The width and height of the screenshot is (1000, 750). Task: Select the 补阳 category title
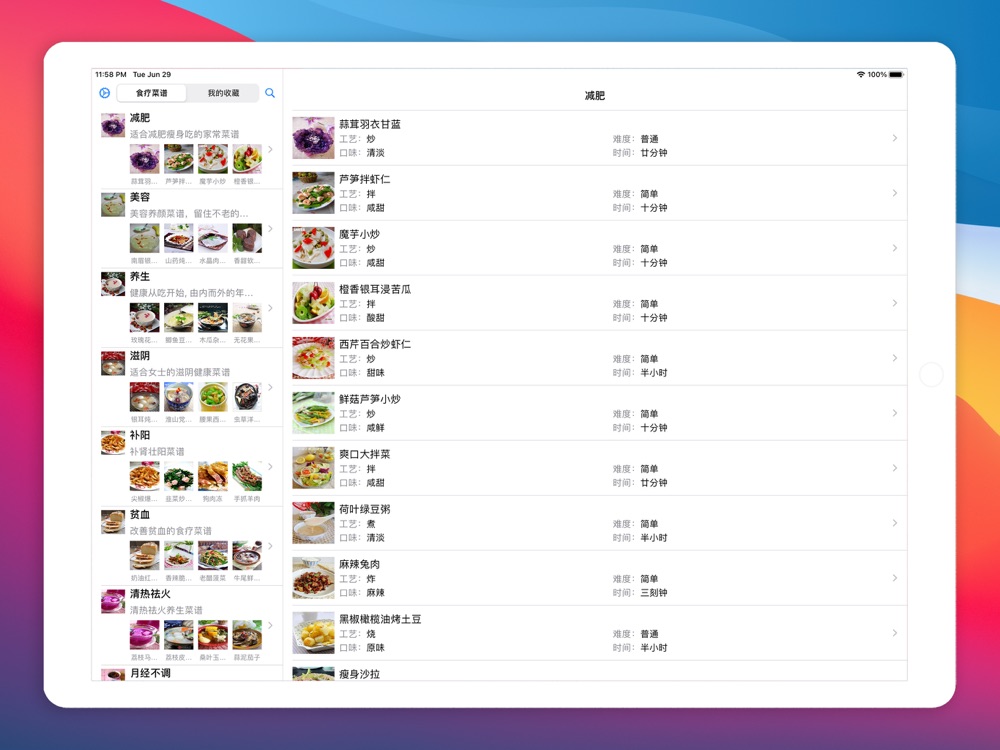click(140, 435)
